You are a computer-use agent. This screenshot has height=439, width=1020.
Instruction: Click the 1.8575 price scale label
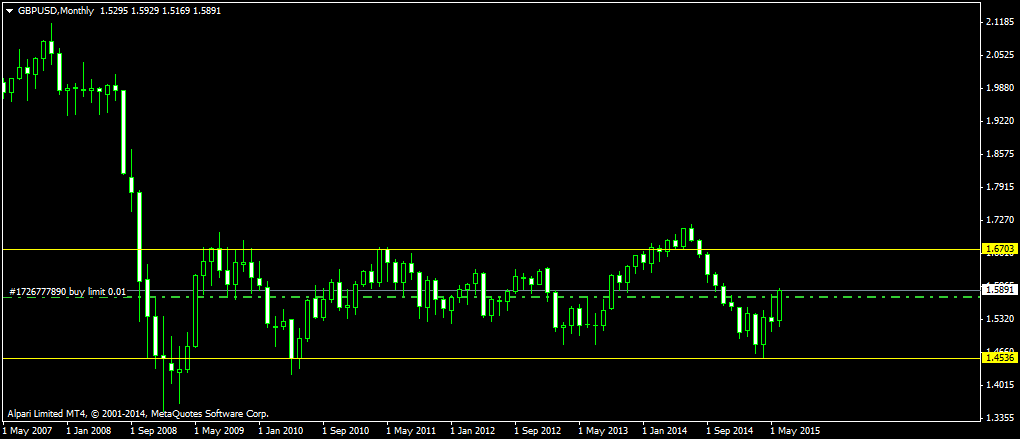tap(999, 154)
